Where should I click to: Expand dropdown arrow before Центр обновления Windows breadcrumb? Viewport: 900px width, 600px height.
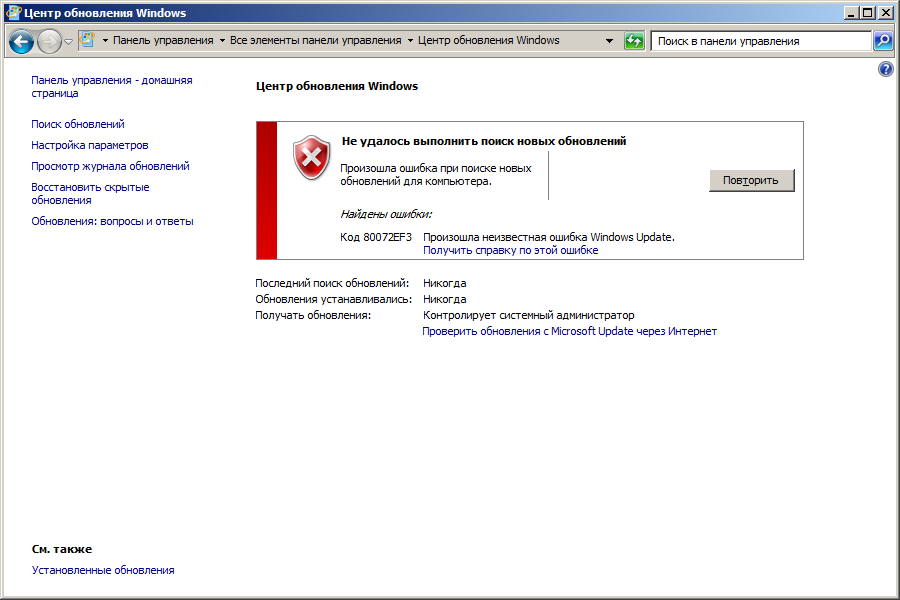410,41
